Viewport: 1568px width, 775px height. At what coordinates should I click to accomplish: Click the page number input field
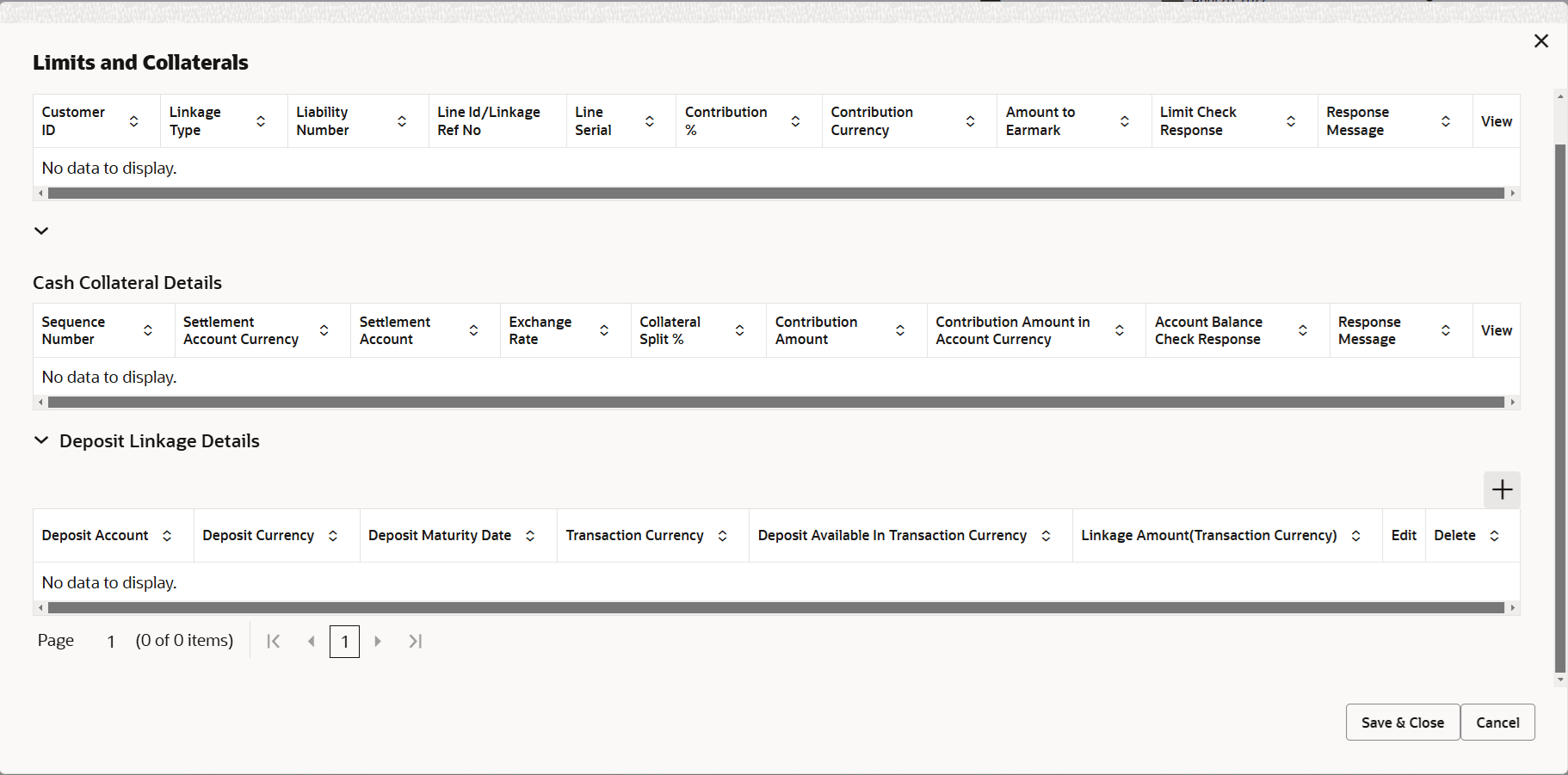pyautogui.click(x=110, y=641)
